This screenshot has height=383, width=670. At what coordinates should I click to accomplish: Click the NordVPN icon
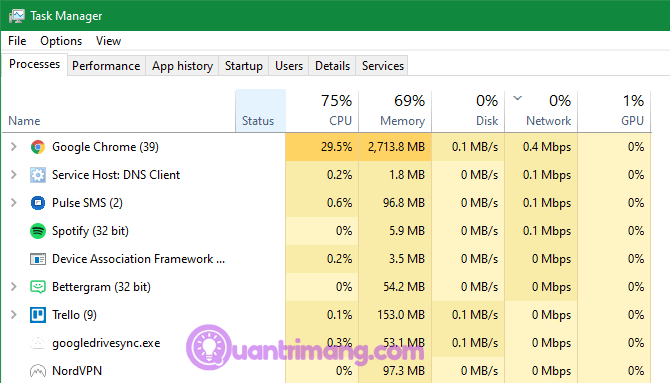[x=38, y=371]
